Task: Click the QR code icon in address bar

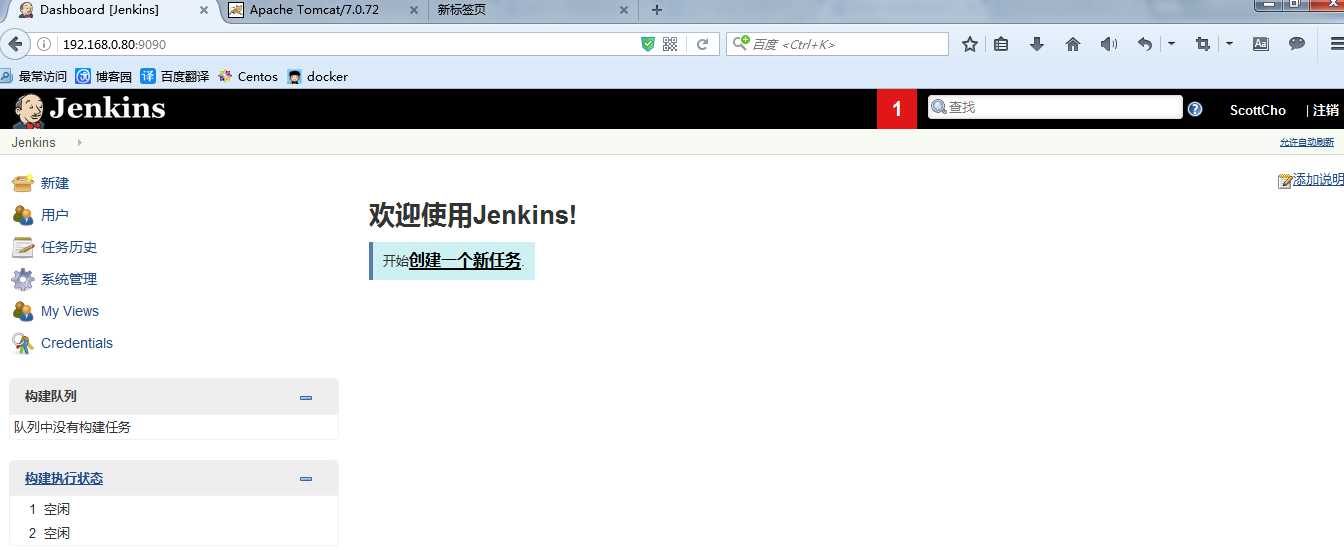Action: click(x=670, y=44)
